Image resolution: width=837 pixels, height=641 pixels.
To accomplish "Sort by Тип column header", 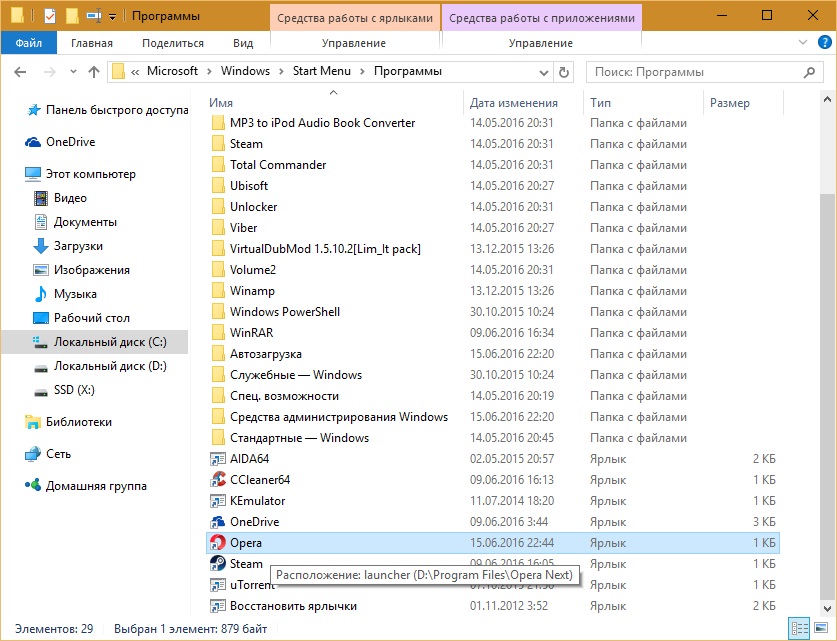I will [x=644, y=103].
